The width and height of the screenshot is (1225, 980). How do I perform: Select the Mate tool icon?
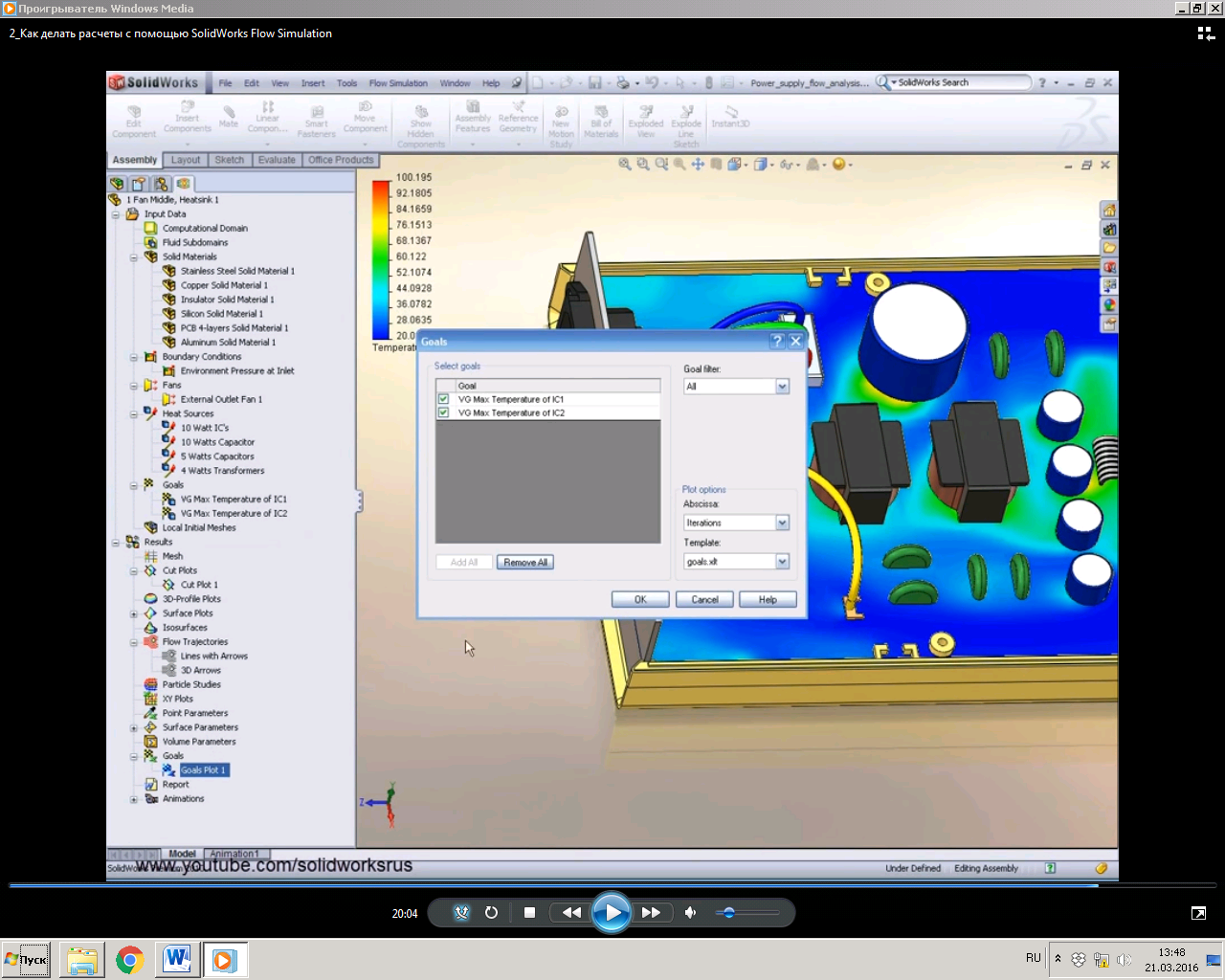click(229, 117)
